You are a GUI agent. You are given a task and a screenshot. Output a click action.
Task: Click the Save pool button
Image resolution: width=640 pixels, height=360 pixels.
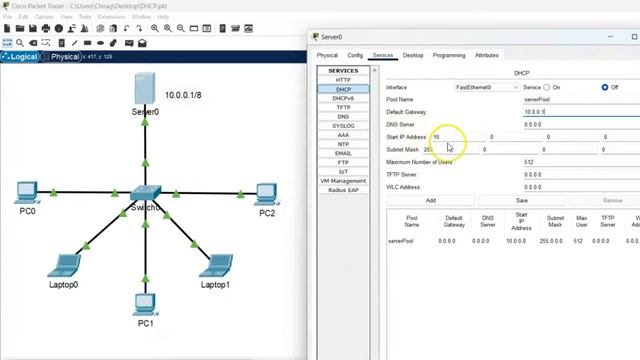tap(522, 200)
